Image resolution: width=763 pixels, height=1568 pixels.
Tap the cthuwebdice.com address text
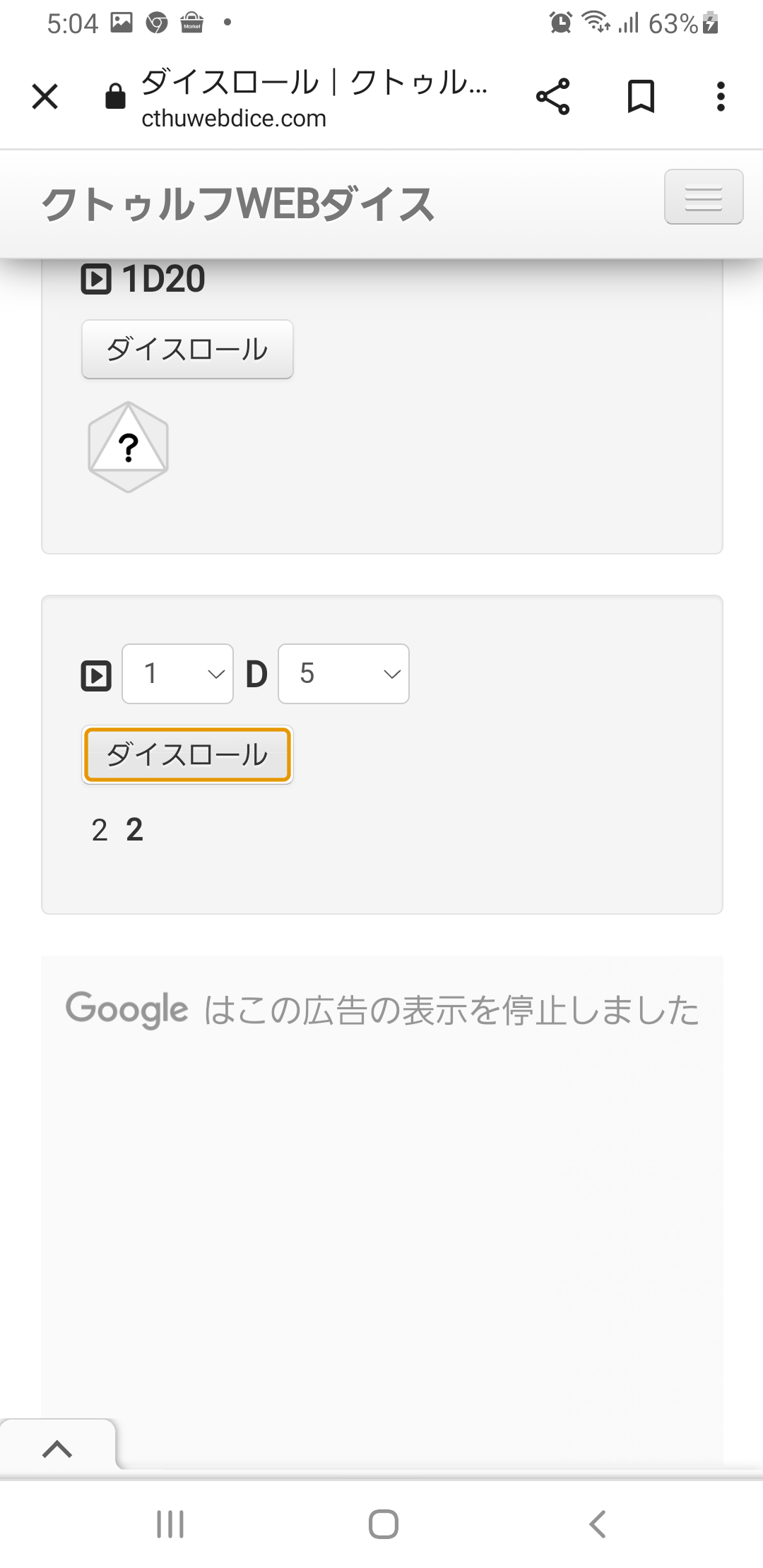(234, 119)
